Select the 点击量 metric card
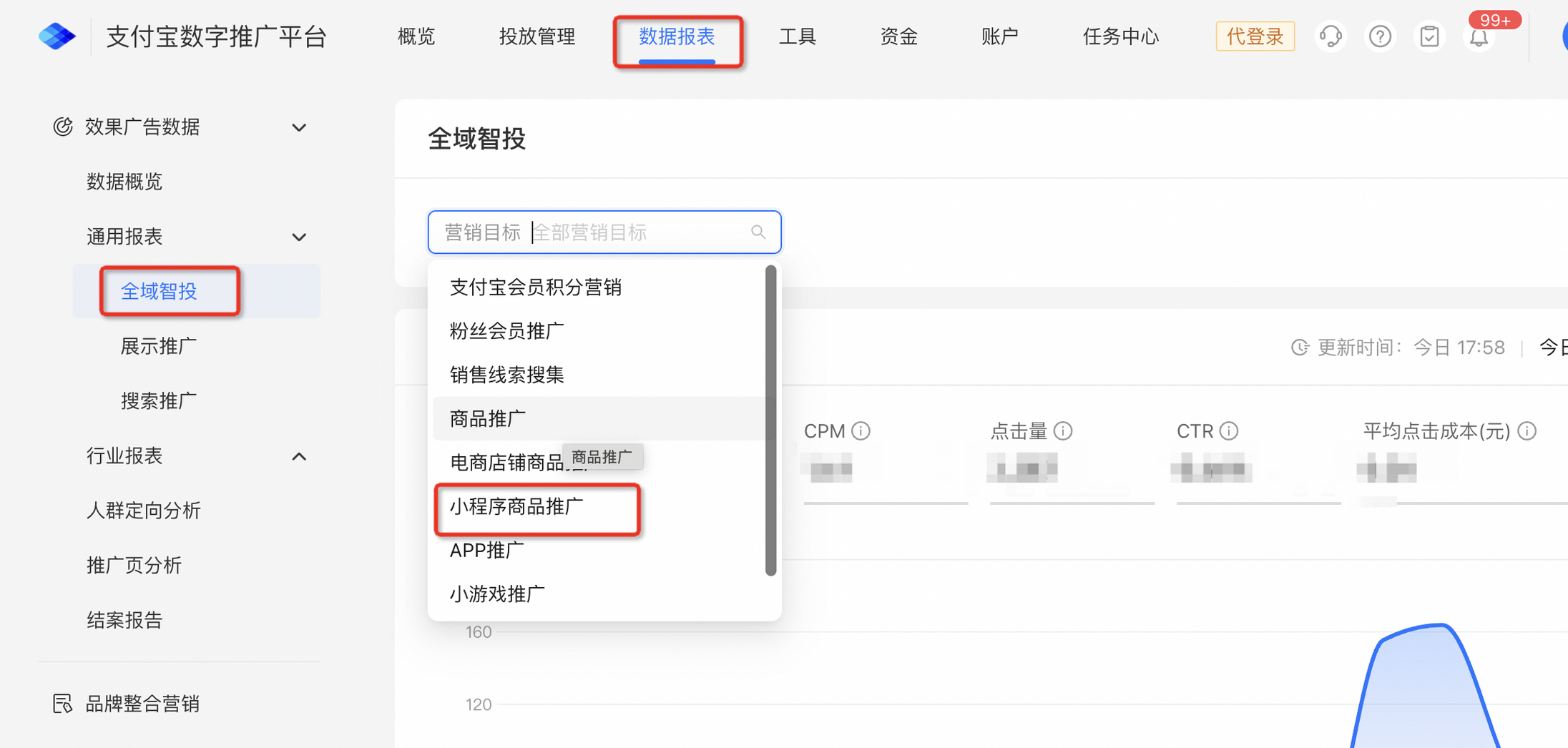 coord(1072,461)
